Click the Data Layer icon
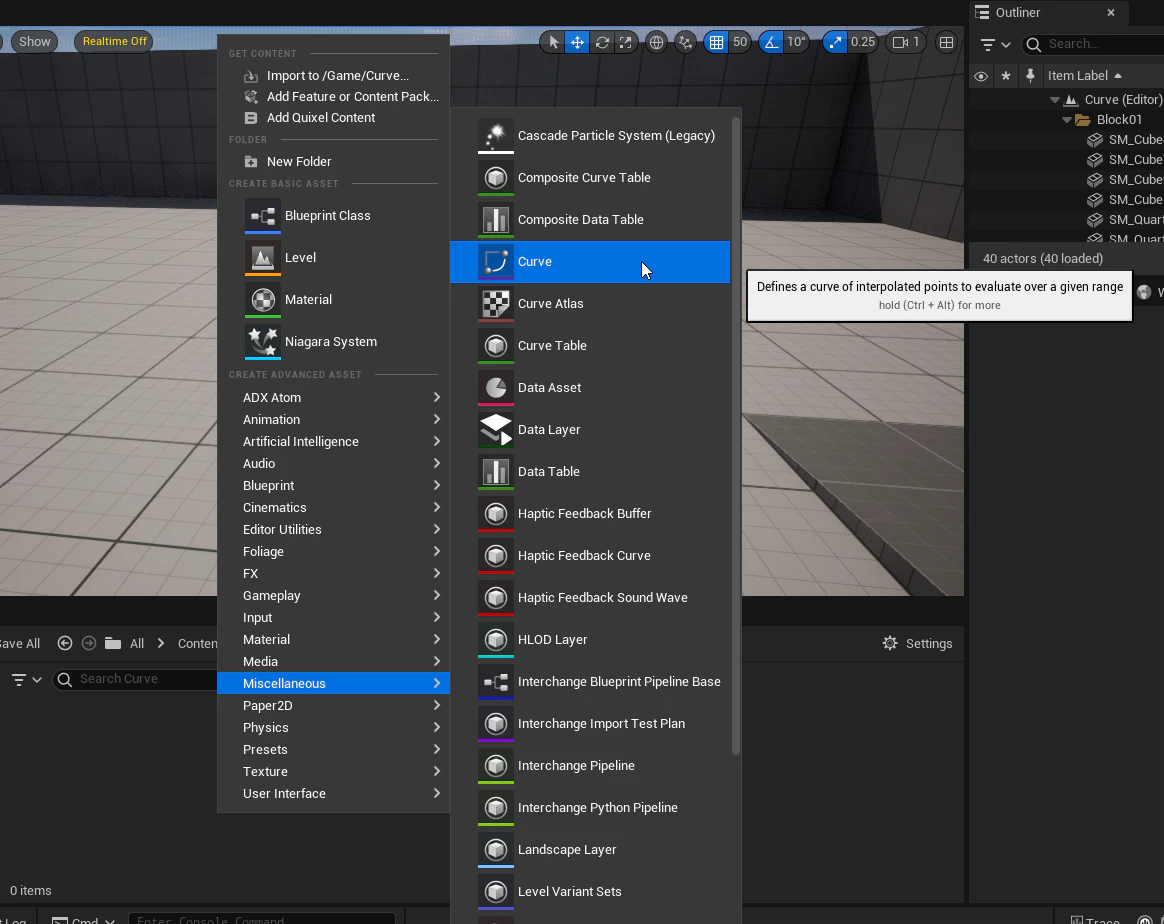This screenshot has height=924, width=1164. click(x=496, y=430)
